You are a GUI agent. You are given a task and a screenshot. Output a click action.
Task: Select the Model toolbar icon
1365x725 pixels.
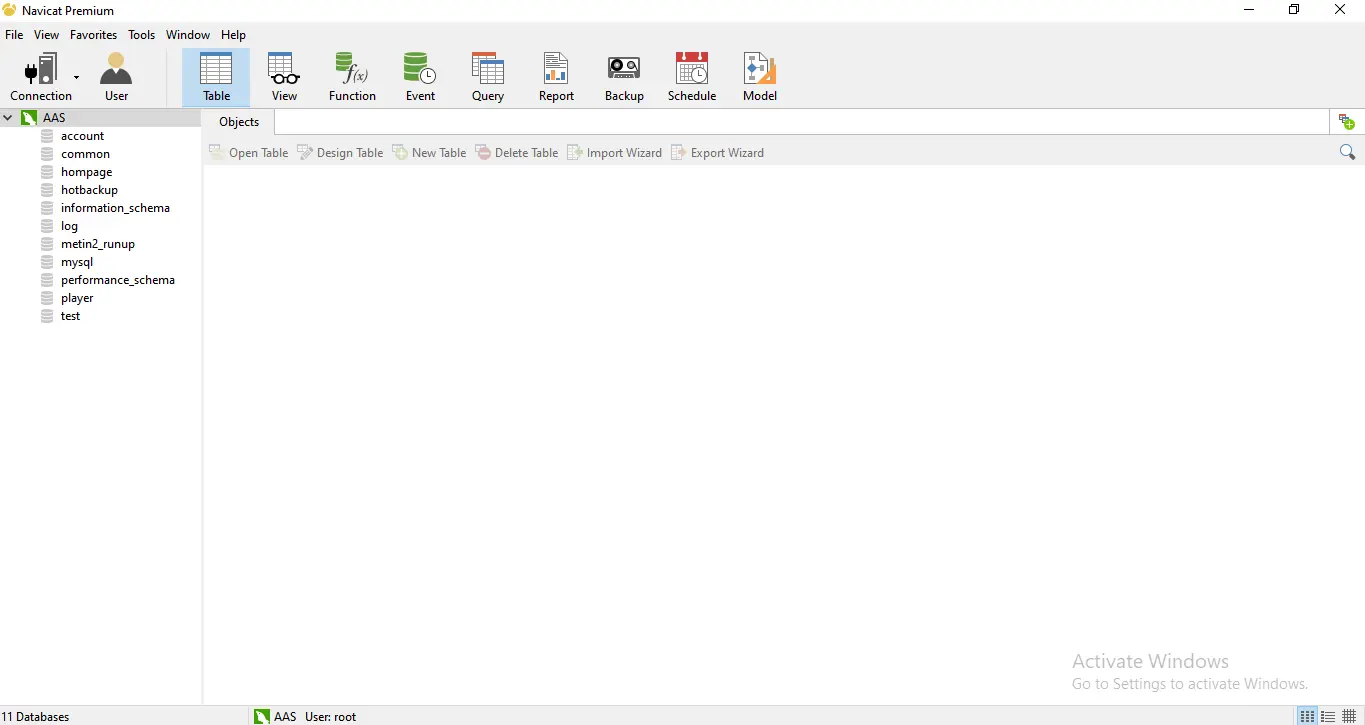[x=759, y=77]
